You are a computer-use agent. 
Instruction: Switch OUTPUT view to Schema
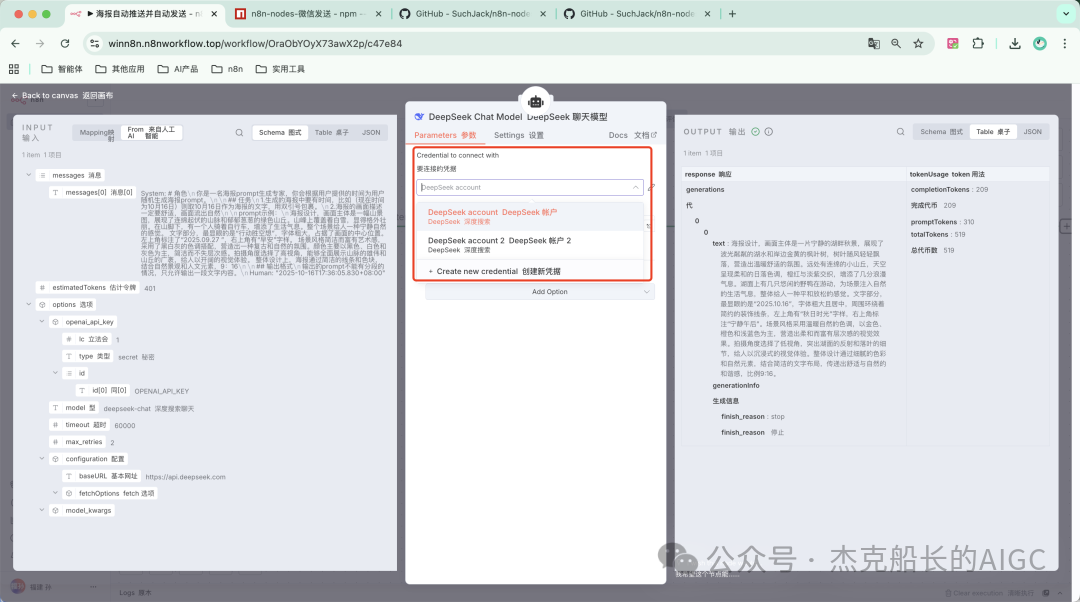(x=941, y=132)
